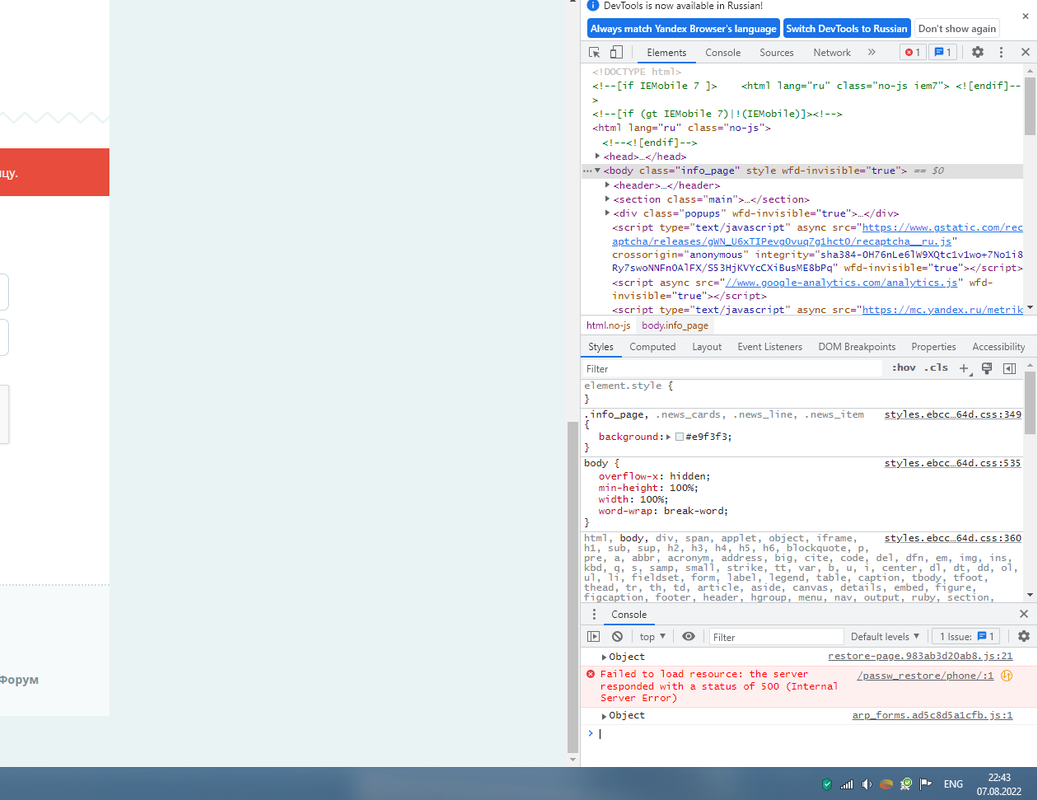Open console settings gear icon
This screenshot has width=1037, height=800.
[x=1024, y=636]
